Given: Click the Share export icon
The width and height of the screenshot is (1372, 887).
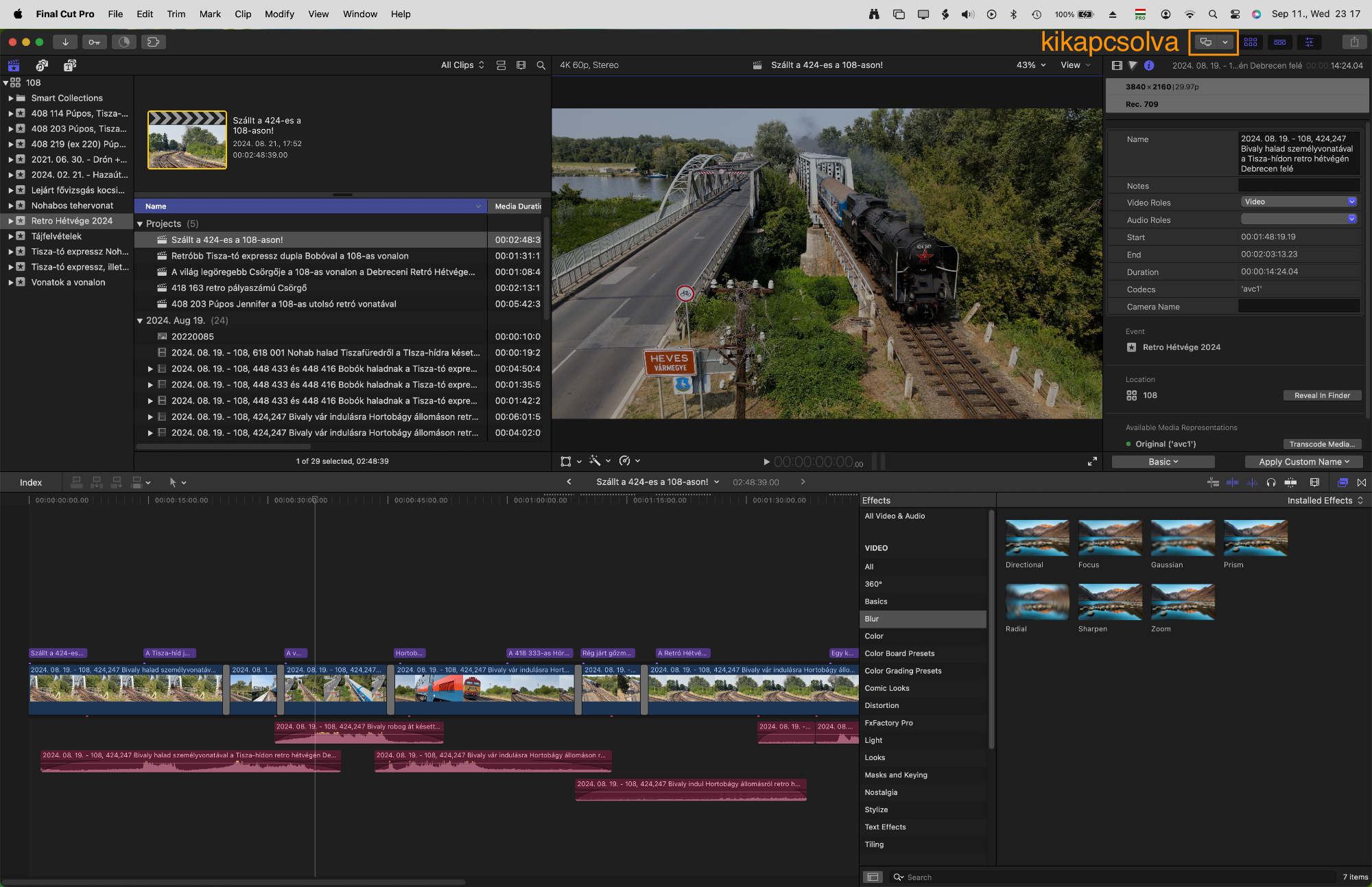Looking at the screenshot, I should (x=1354, y=42).
